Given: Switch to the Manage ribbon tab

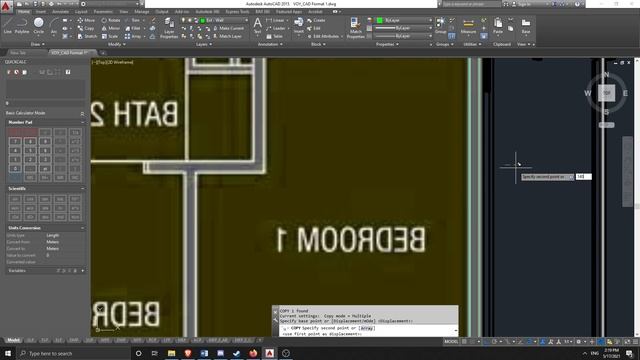Looking at the screenshot, I should point(142,12).
